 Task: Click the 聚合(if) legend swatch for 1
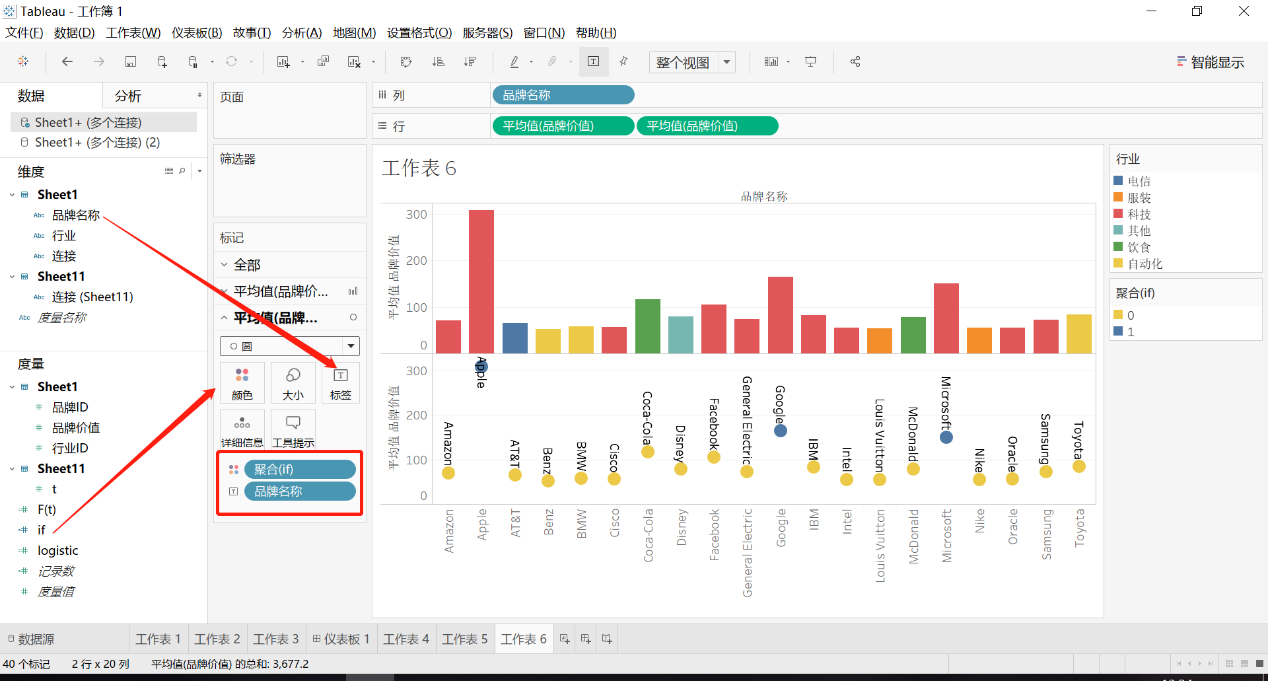coord(1119,331)
